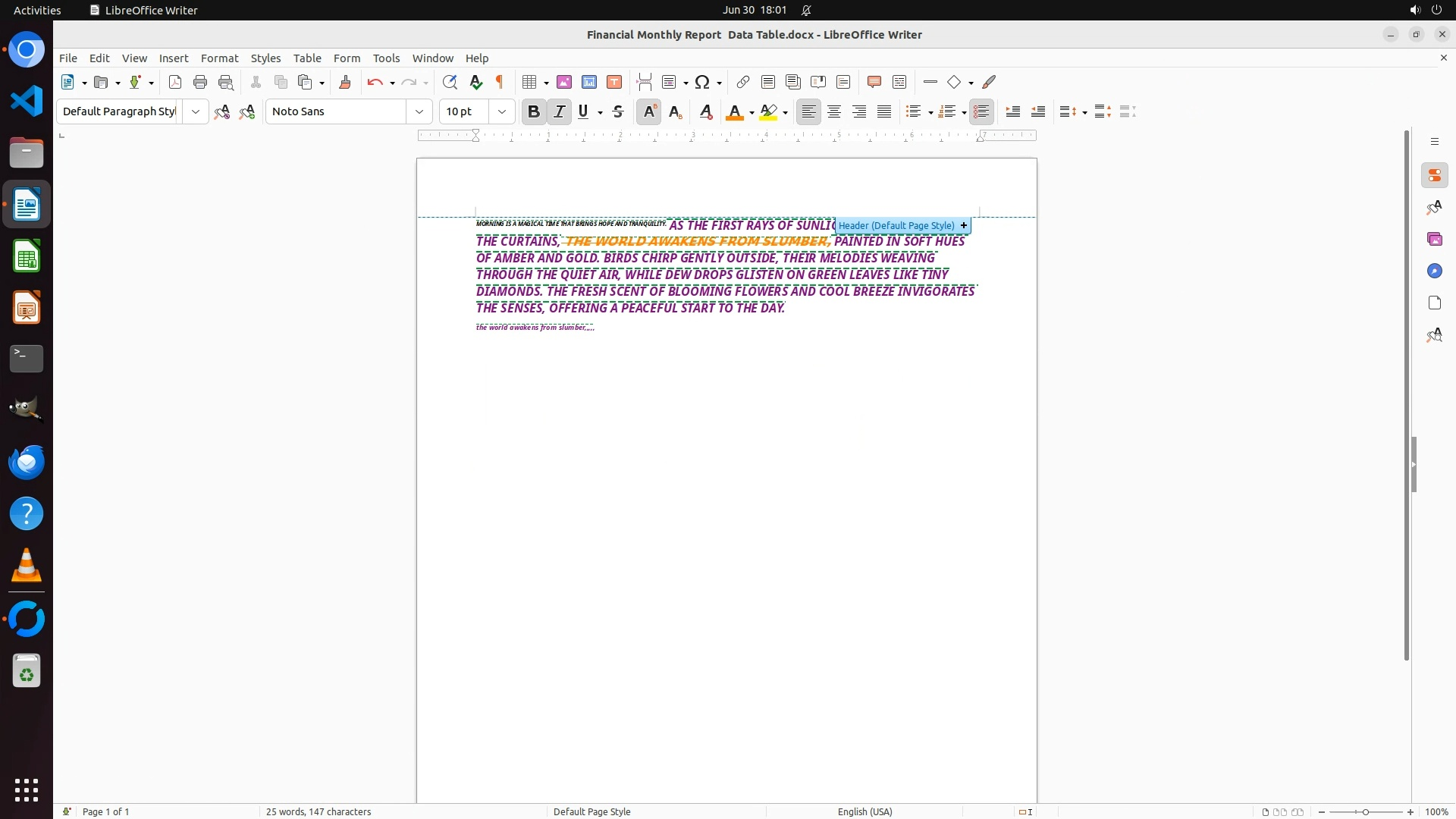Viewport: 1456px width, 819px height.
Task: Click the Insert Hyperlink icon
Action: click(743, 82)
